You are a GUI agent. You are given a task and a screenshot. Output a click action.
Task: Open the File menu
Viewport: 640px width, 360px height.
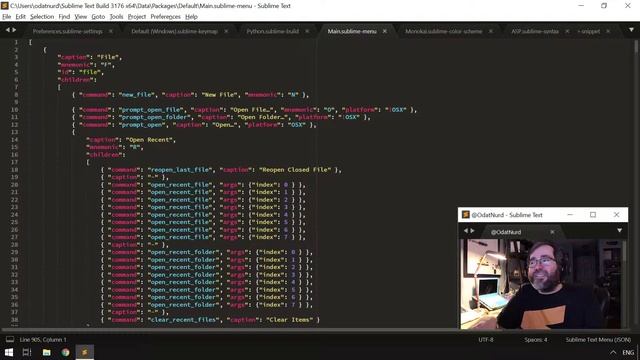pyautogui.click(x=7, y=17)
